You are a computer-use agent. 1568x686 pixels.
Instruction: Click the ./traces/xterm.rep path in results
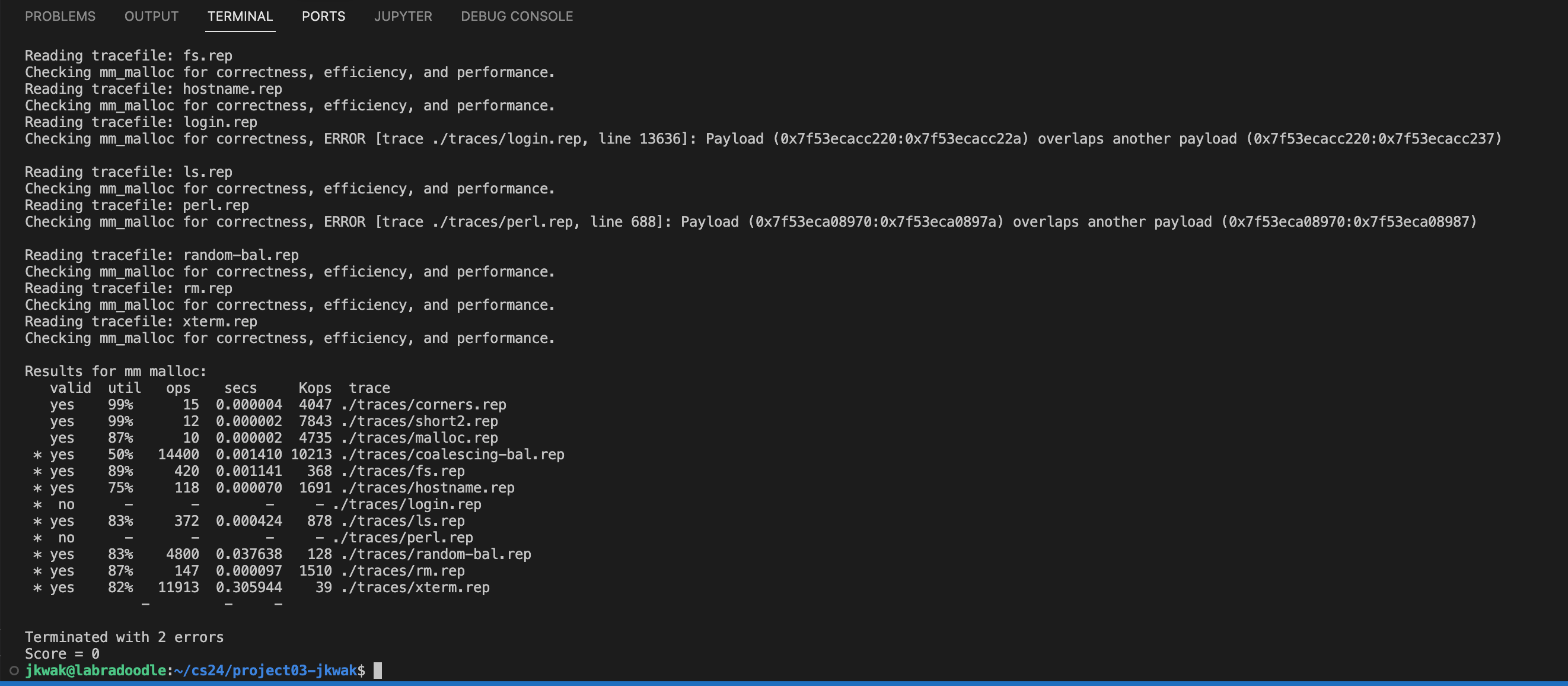click(415, 588)
